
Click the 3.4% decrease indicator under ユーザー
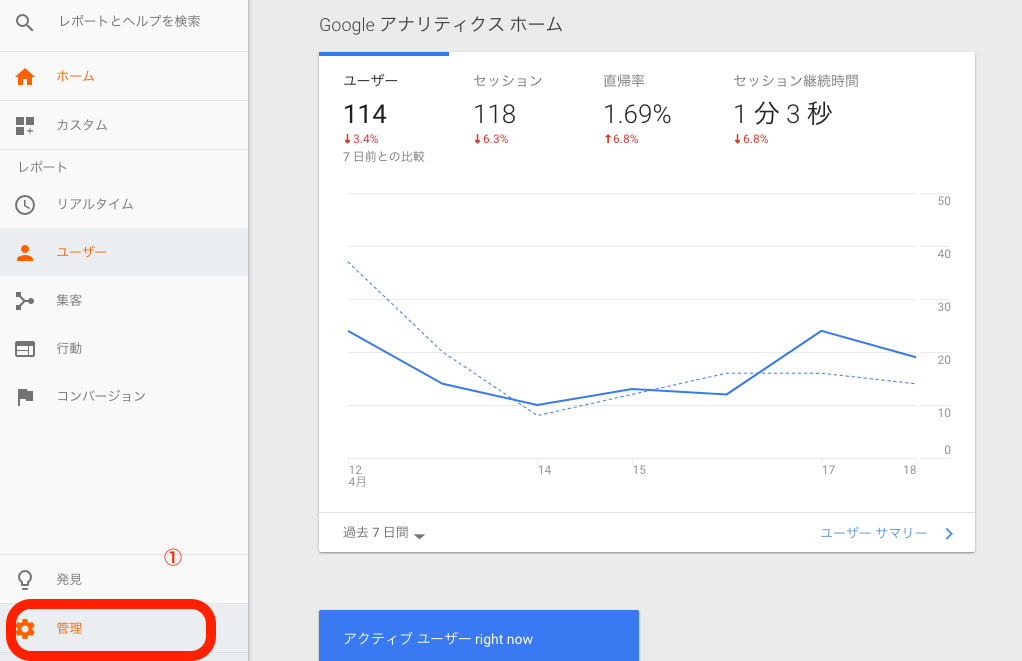[361, 139]
